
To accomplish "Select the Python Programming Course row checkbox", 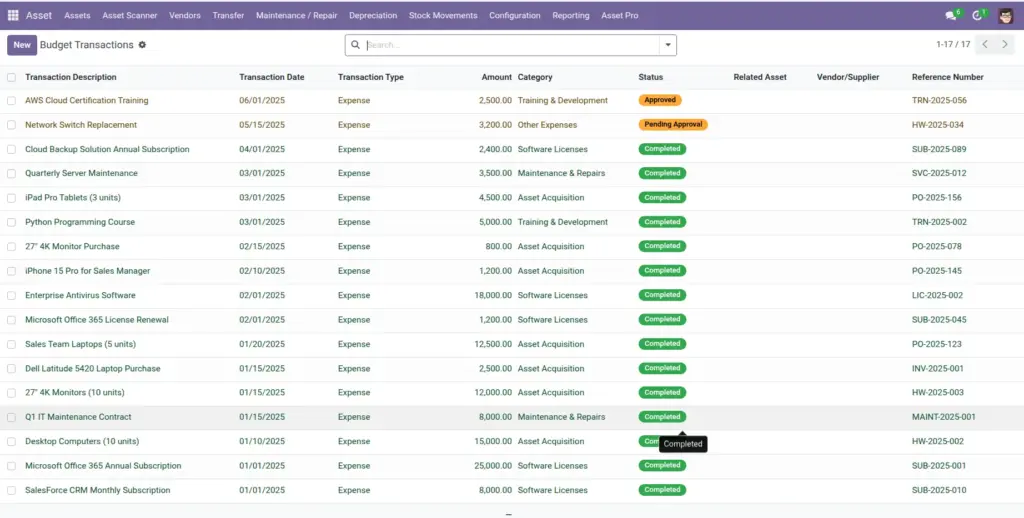I will [12, 222].
